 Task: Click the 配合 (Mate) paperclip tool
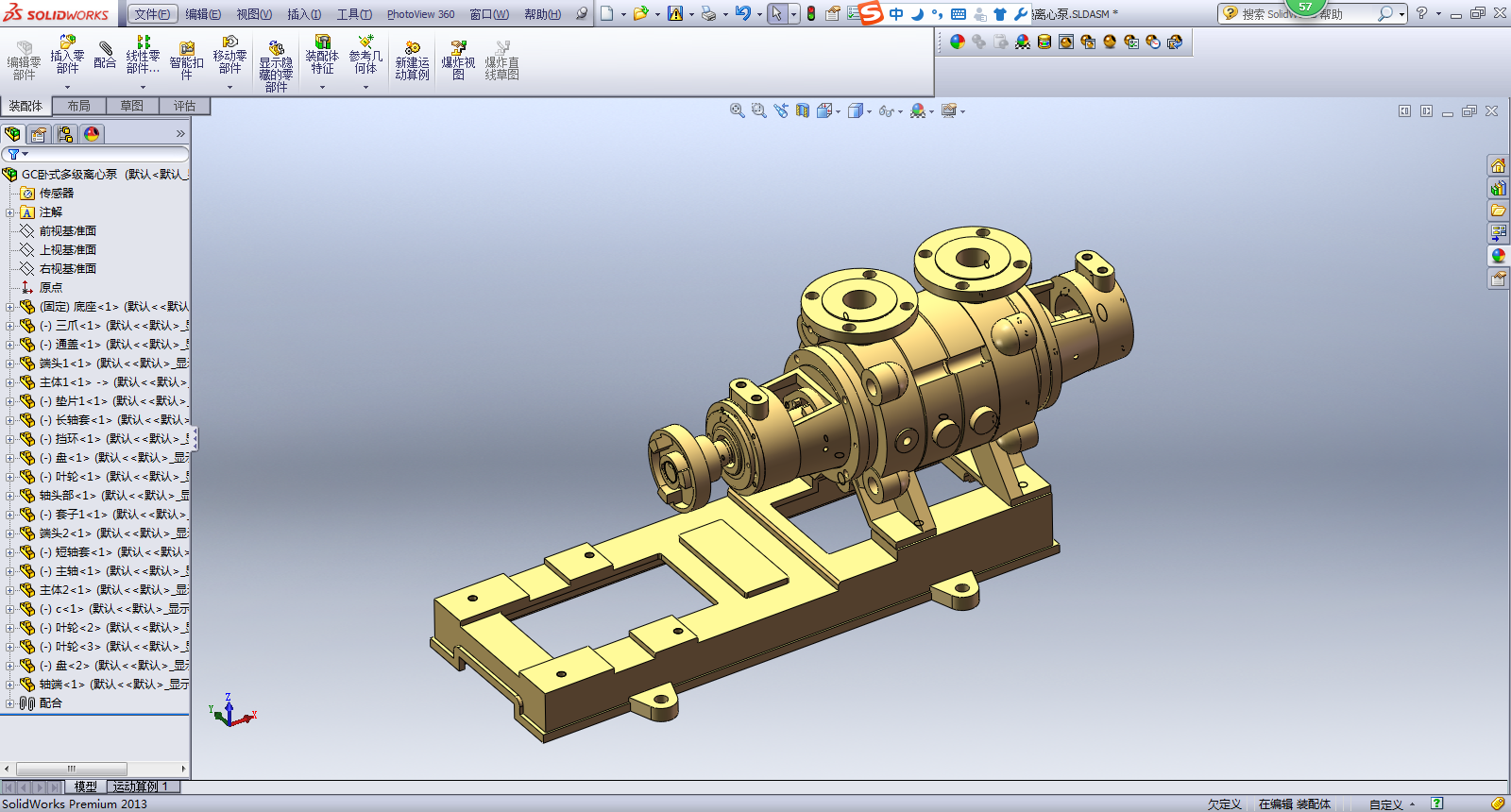(x=105, y=55)
